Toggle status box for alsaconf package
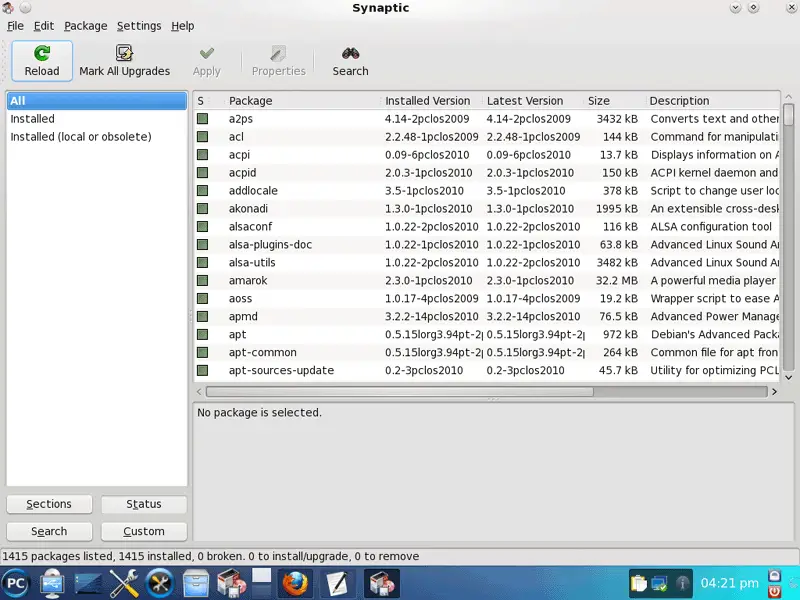 coord(203,227)
